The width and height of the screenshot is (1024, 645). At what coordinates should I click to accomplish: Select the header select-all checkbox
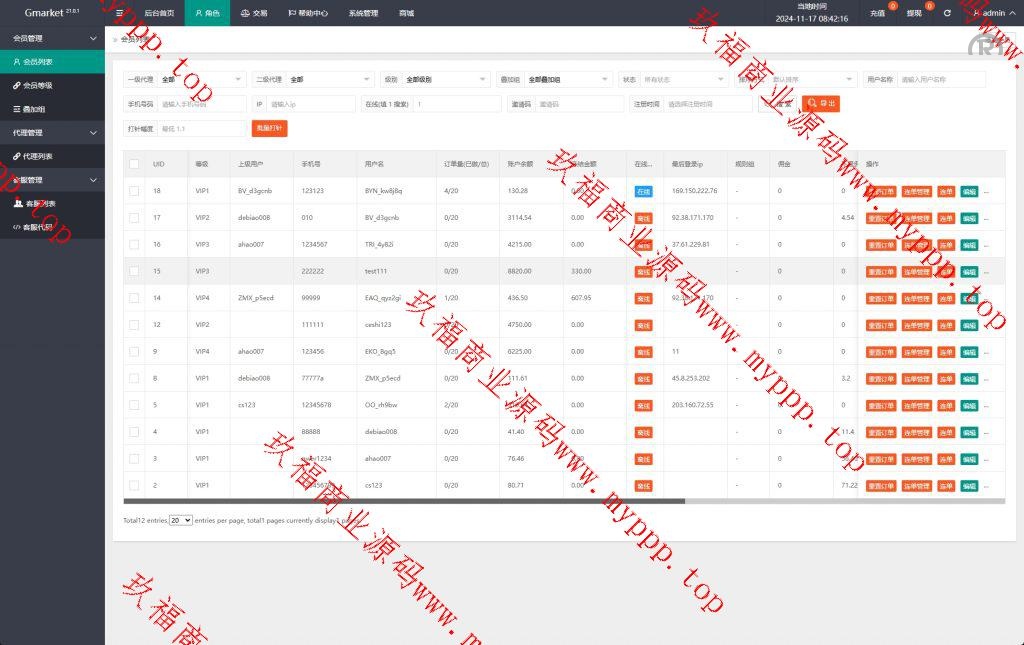[x=134, y=163]
